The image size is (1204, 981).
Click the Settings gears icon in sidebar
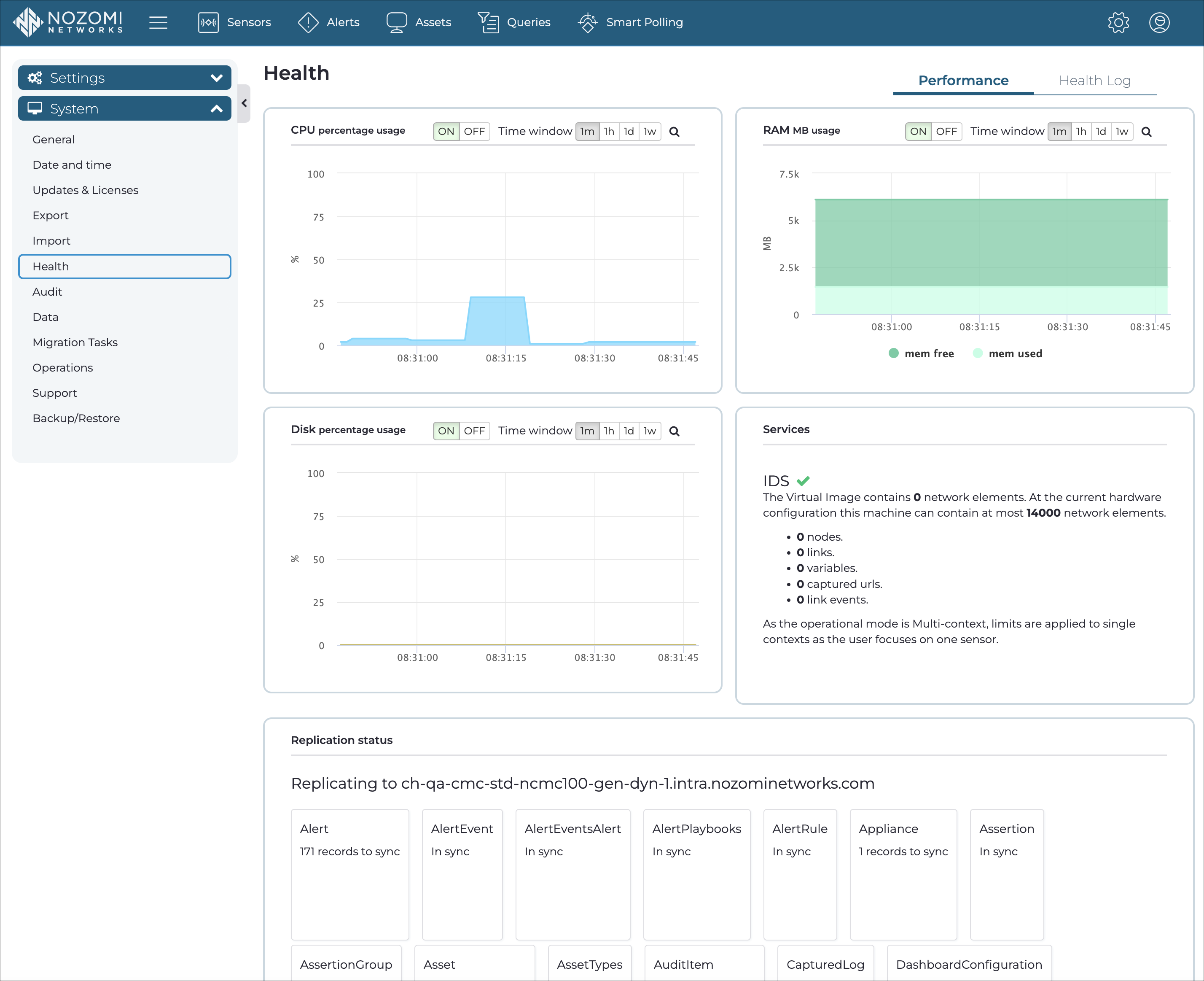pyautogui.click(x=35, y=78)
